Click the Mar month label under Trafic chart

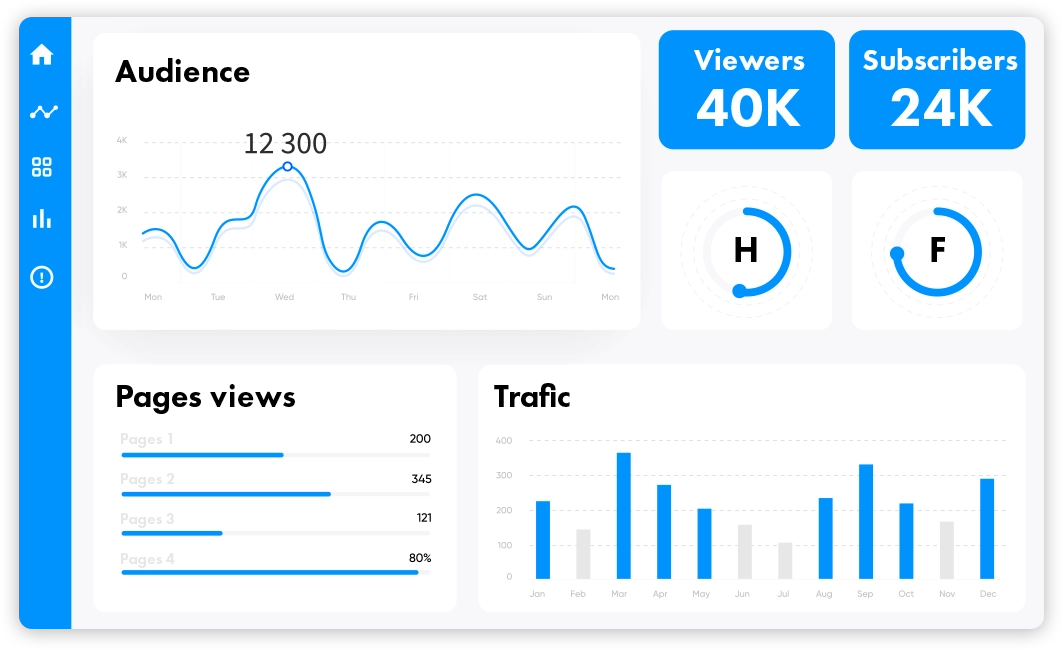point(619,594)
